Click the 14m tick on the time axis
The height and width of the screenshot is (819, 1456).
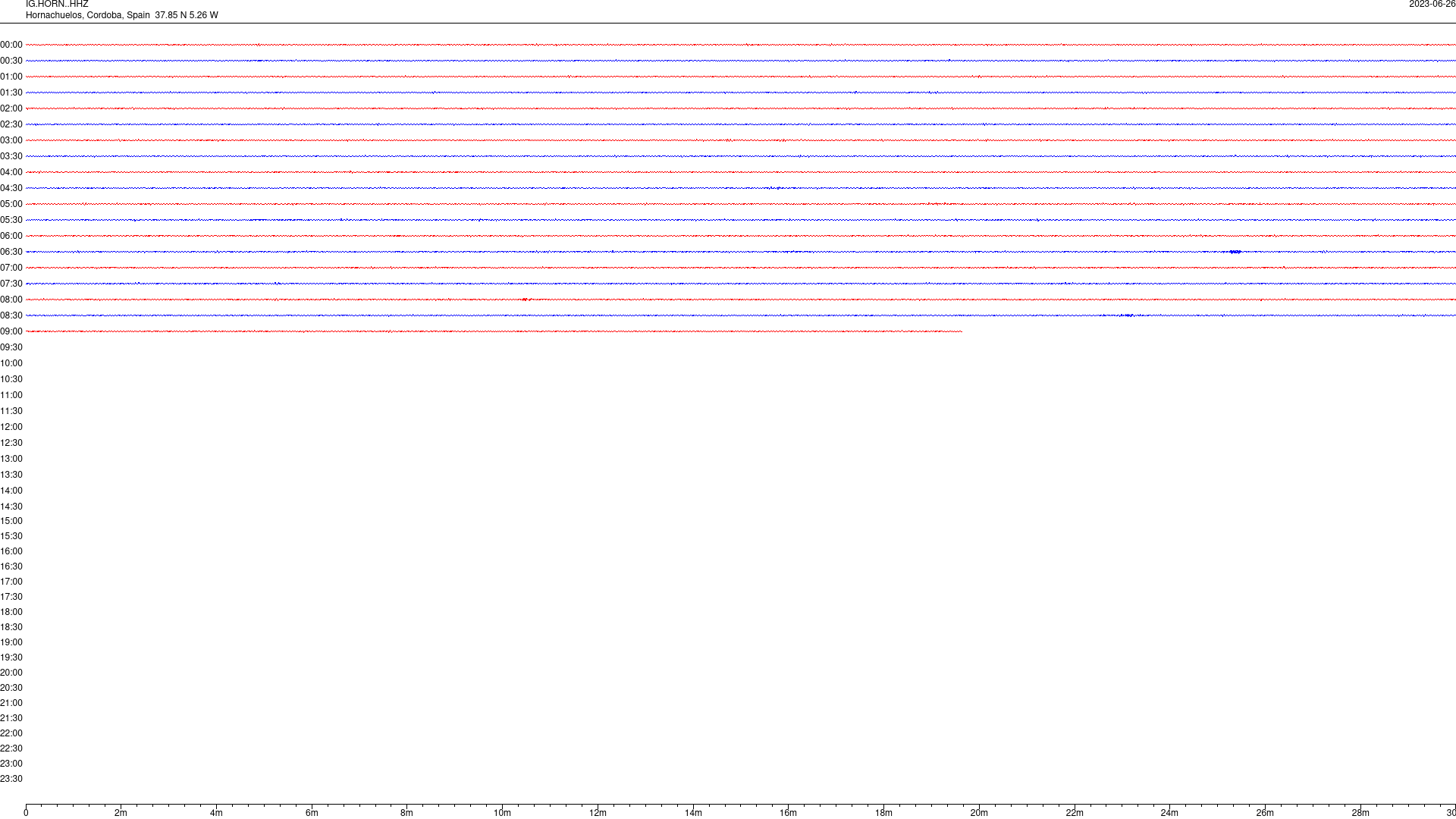693,813
